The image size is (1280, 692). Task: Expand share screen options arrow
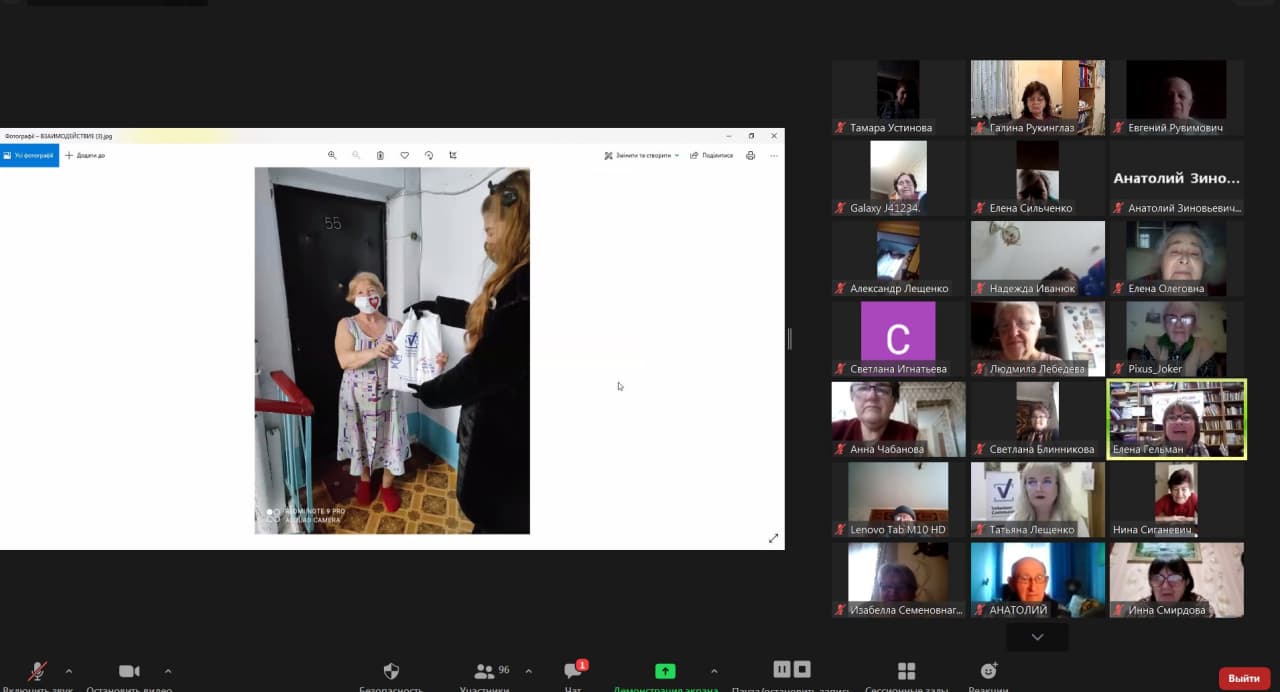(x=714, y=671)
